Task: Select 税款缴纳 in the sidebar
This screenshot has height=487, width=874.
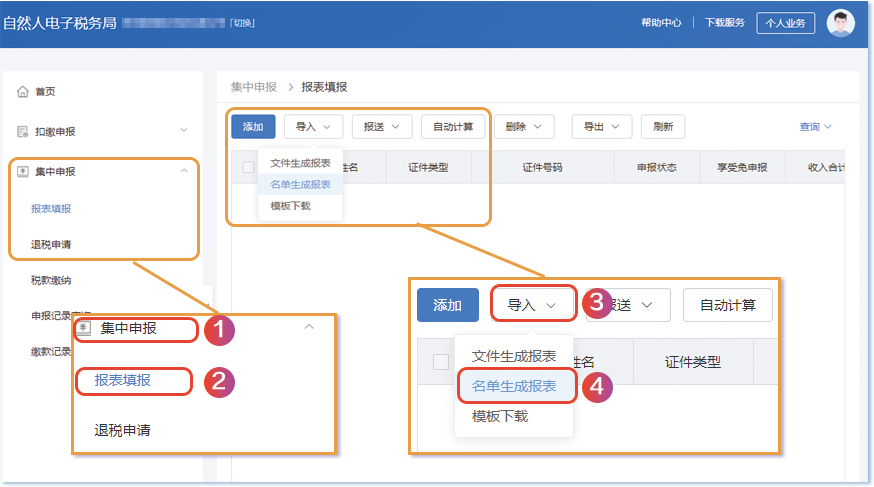Action: pos(51,280)
